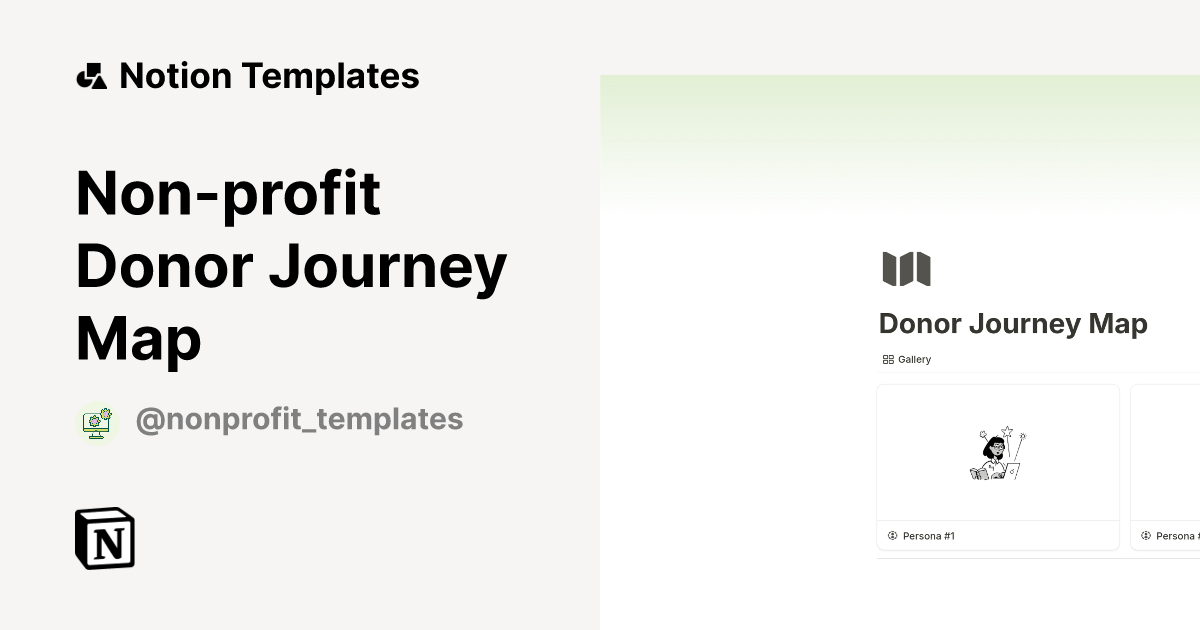Click "Donor Journey" in the large left title
Screen dimensions: 1200x630
click(291, 265)
